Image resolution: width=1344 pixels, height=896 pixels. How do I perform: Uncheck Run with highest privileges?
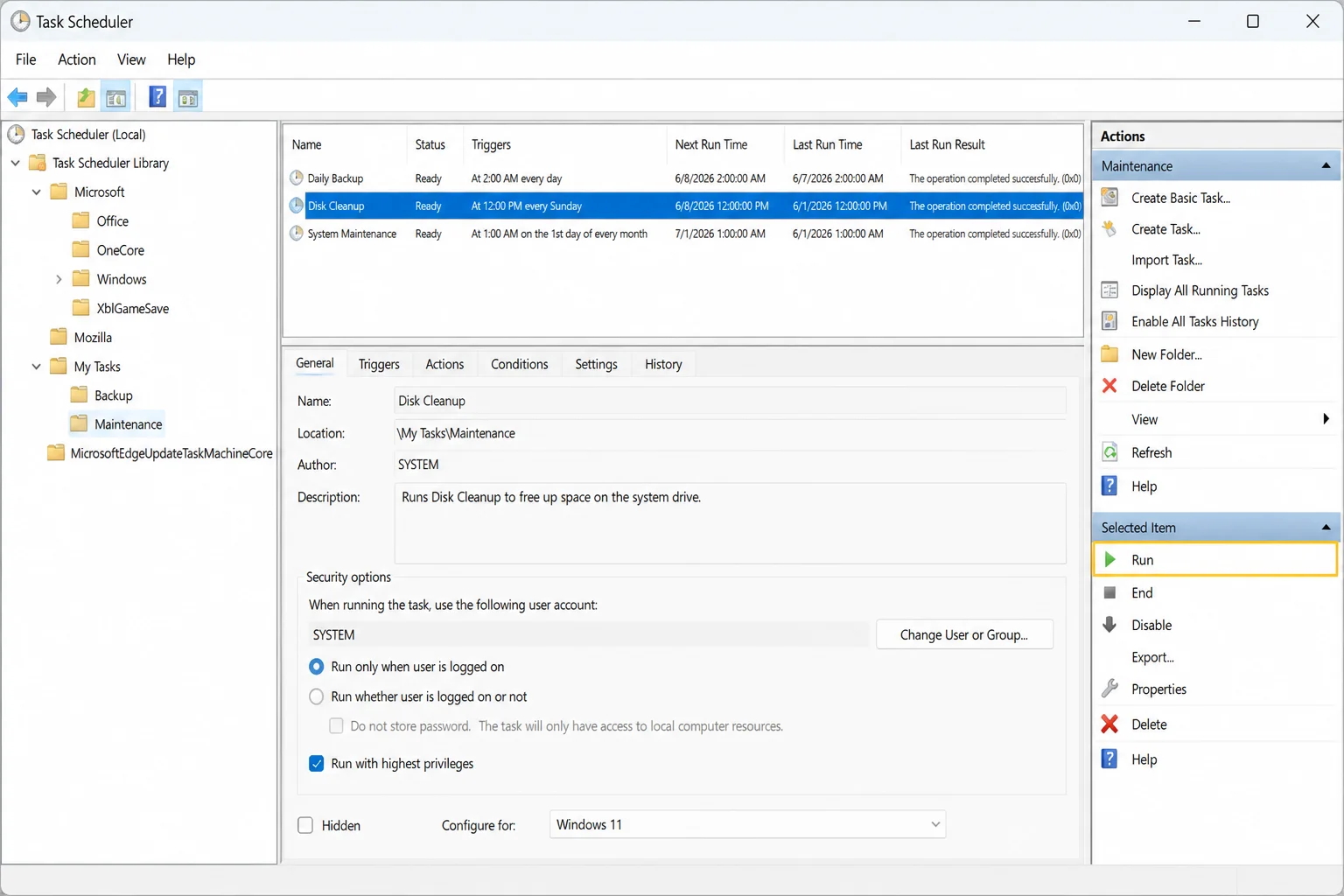coord(317,763)
